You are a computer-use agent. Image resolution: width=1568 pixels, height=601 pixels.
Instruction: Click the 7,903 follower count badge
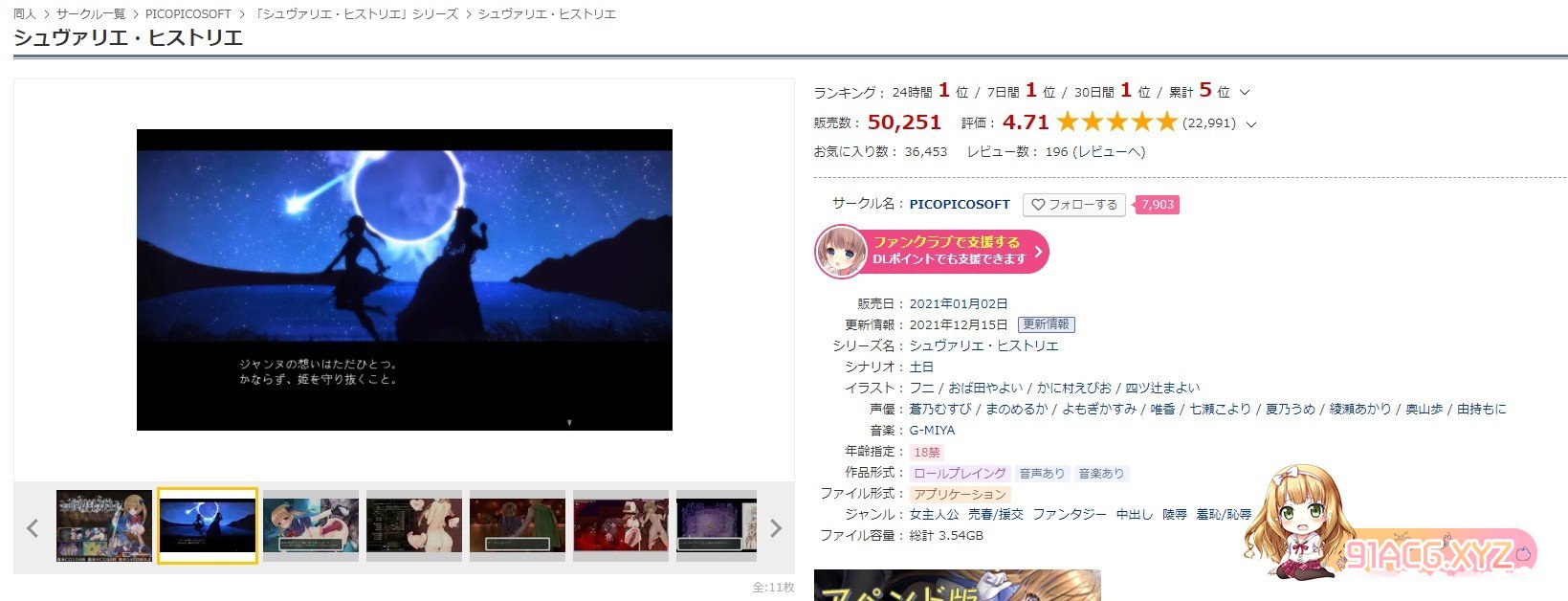click(1157, 205)
